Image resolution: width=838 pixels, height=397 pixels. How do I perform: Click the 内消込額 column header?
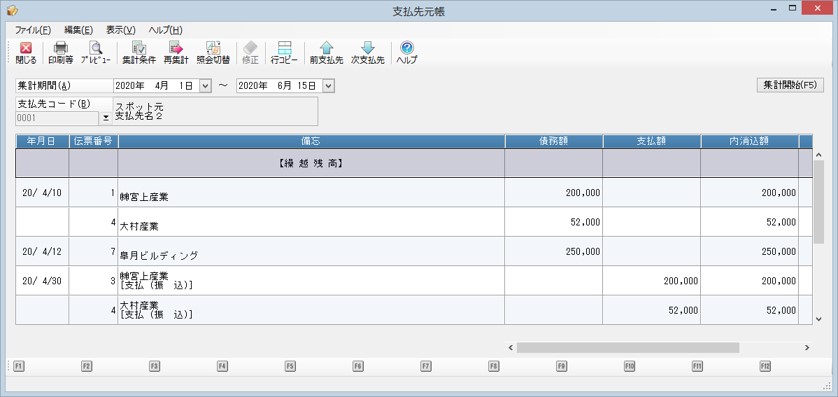click(749, 141)
